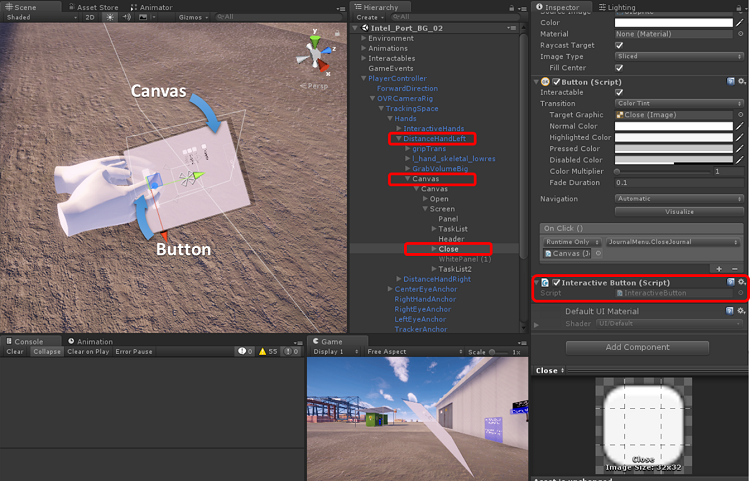
Task: Open Target Graphic object picker circle
Action: [740, 115]
